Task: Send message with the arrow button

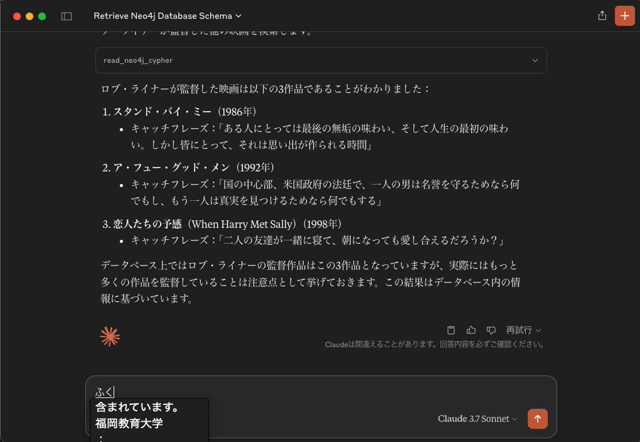Action: (x=538, y=419)
